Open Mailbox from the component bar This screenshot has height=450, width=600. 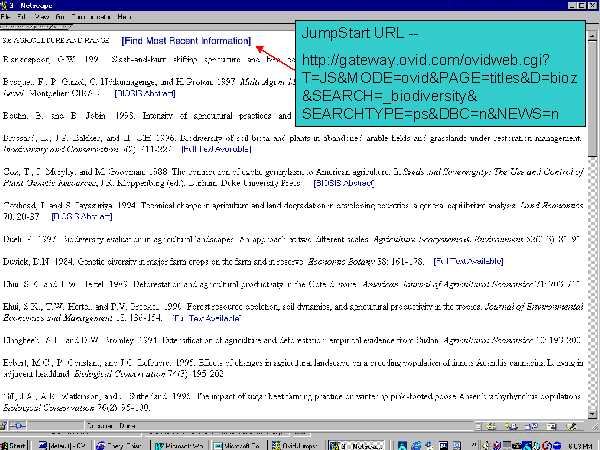pos(510,426)
